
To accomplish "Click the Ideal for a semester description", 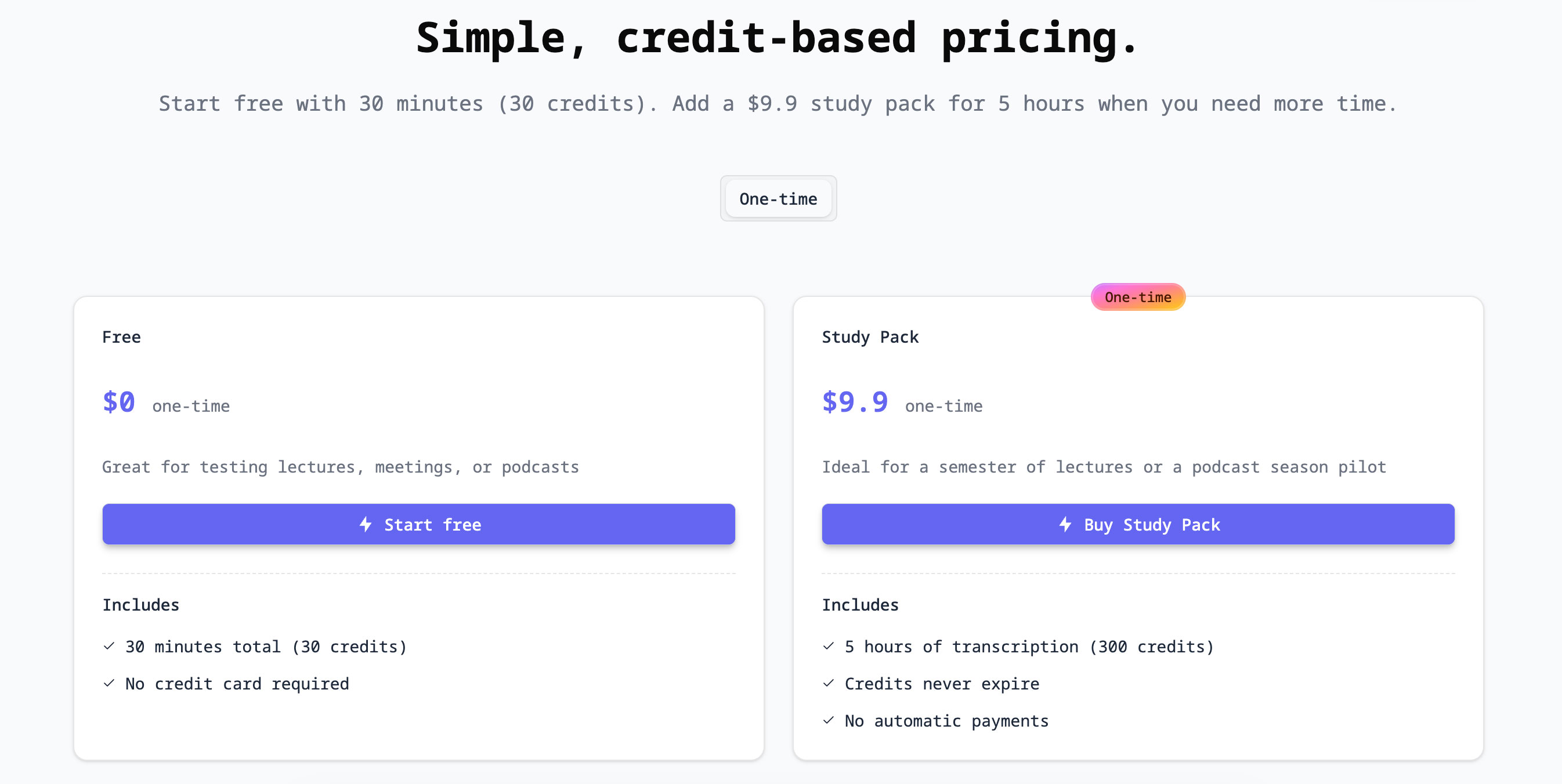I will pos(1104,467).
